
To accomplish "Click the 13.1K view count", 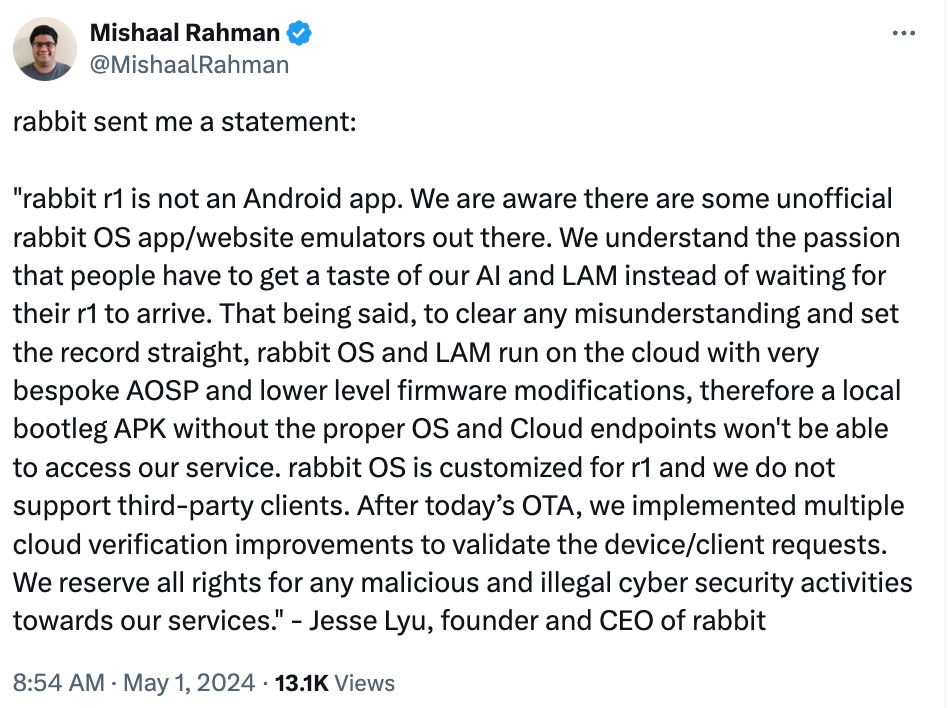I will [302, 684].
